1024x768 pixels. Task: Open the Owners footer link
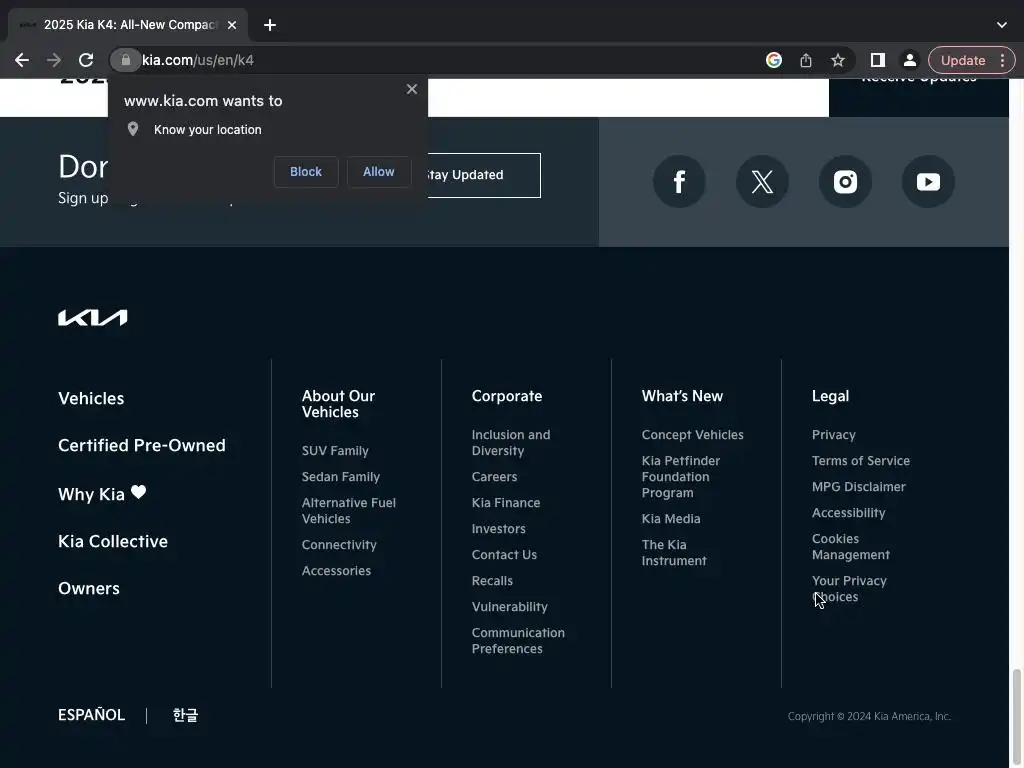[89, 588]
